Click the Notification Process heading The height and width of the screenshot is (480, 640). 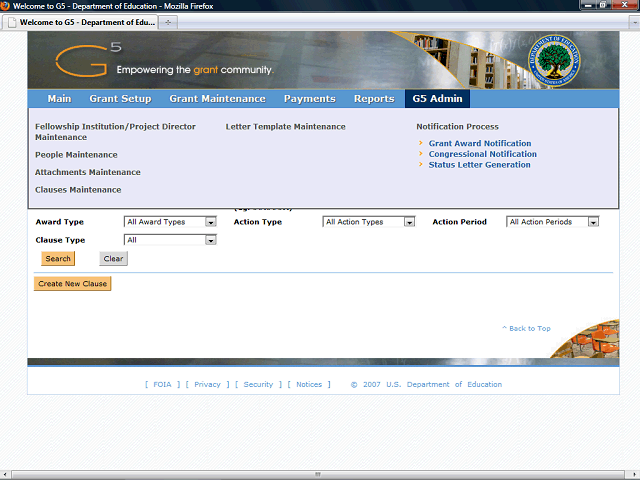point(457,127)
